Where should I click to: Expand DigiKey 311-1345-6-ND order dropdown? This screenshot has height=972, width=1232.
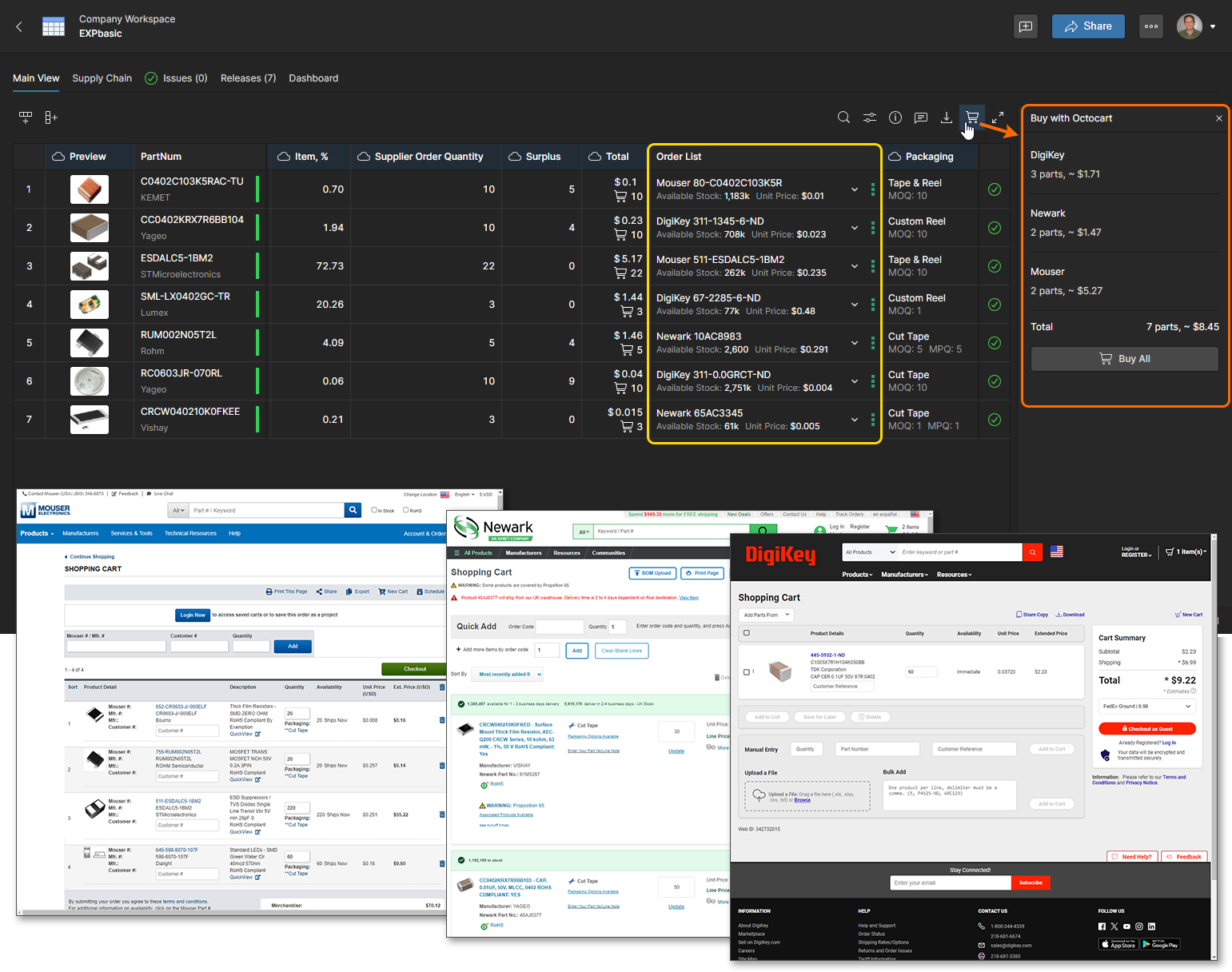(855, 228)
